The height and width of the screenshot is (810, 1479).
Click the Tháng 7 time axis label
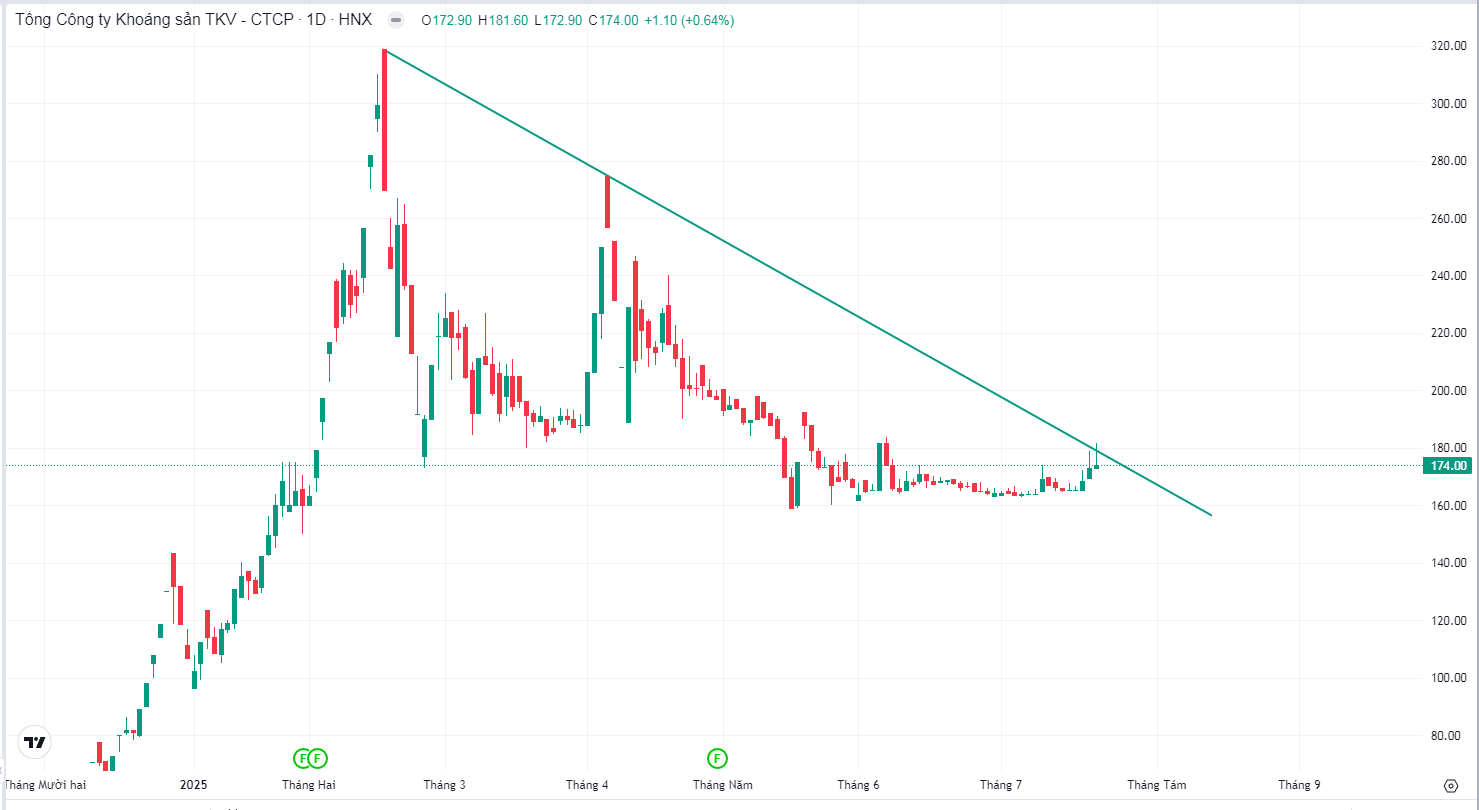point(1001,785)
